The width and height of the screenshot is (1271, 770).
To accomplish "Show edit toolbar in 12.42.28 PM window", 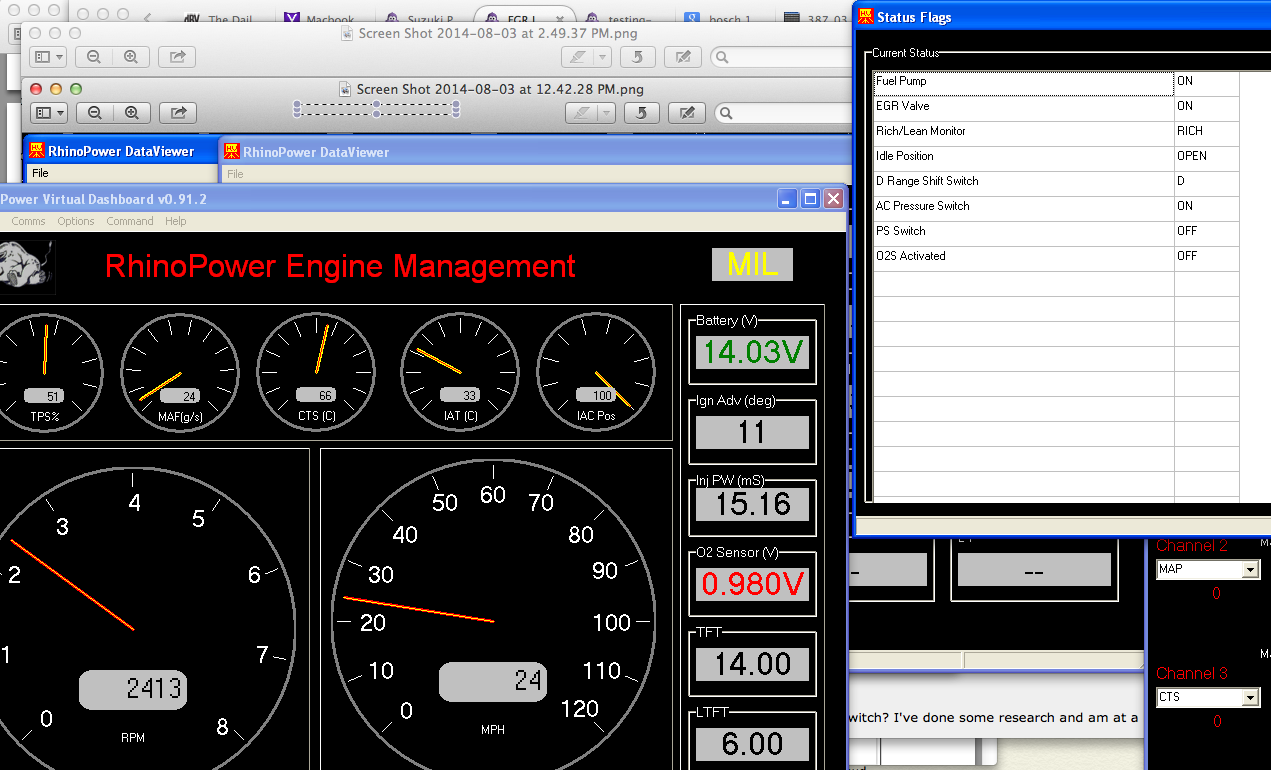I will [x=687, y=113].
